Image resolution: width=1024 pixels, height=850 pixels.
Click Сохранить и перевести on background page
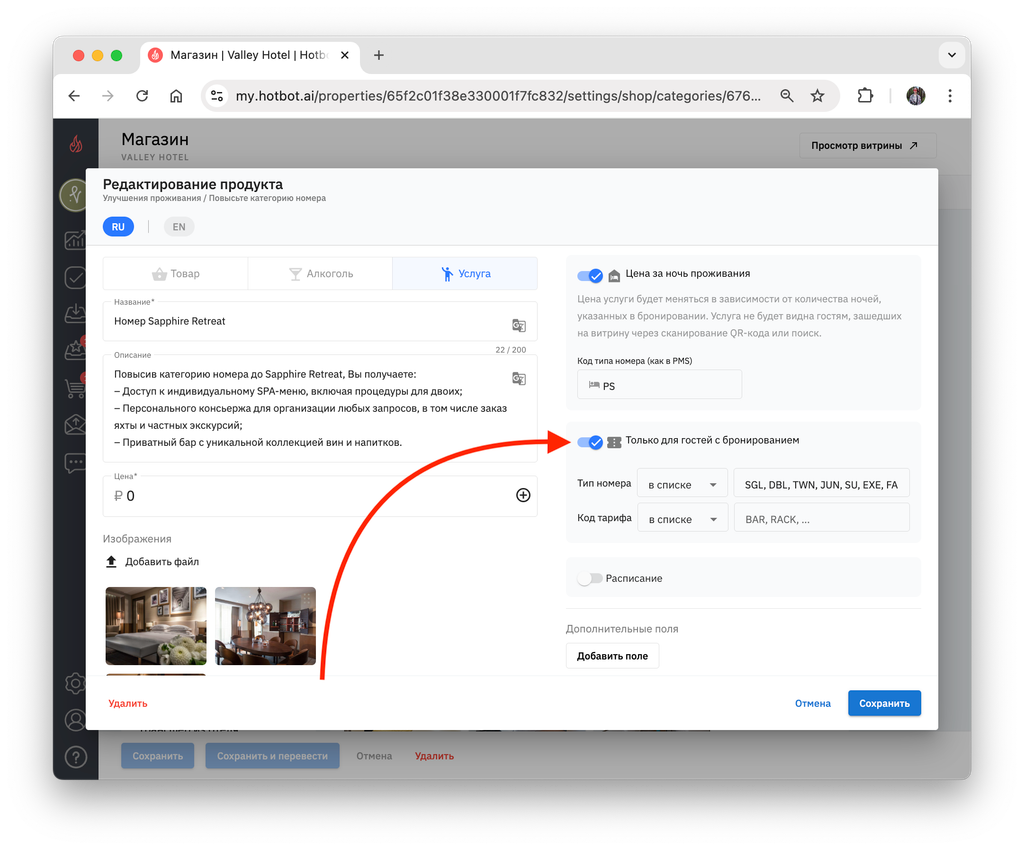point(272,756)
